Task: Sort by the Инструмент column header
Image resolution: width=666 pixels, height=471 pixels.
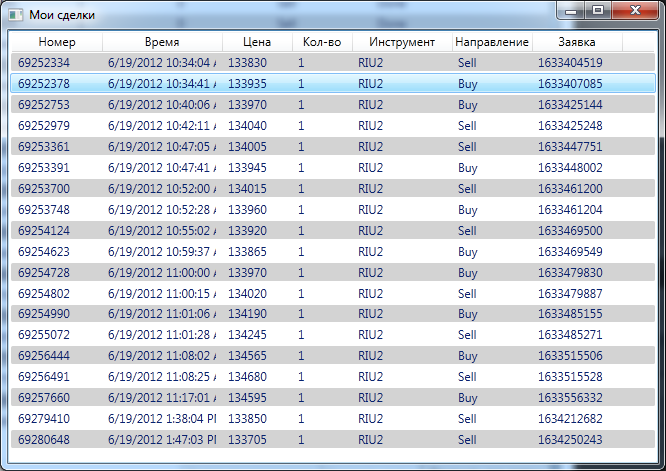Action: pyautogui.click(x=402, y=42)
